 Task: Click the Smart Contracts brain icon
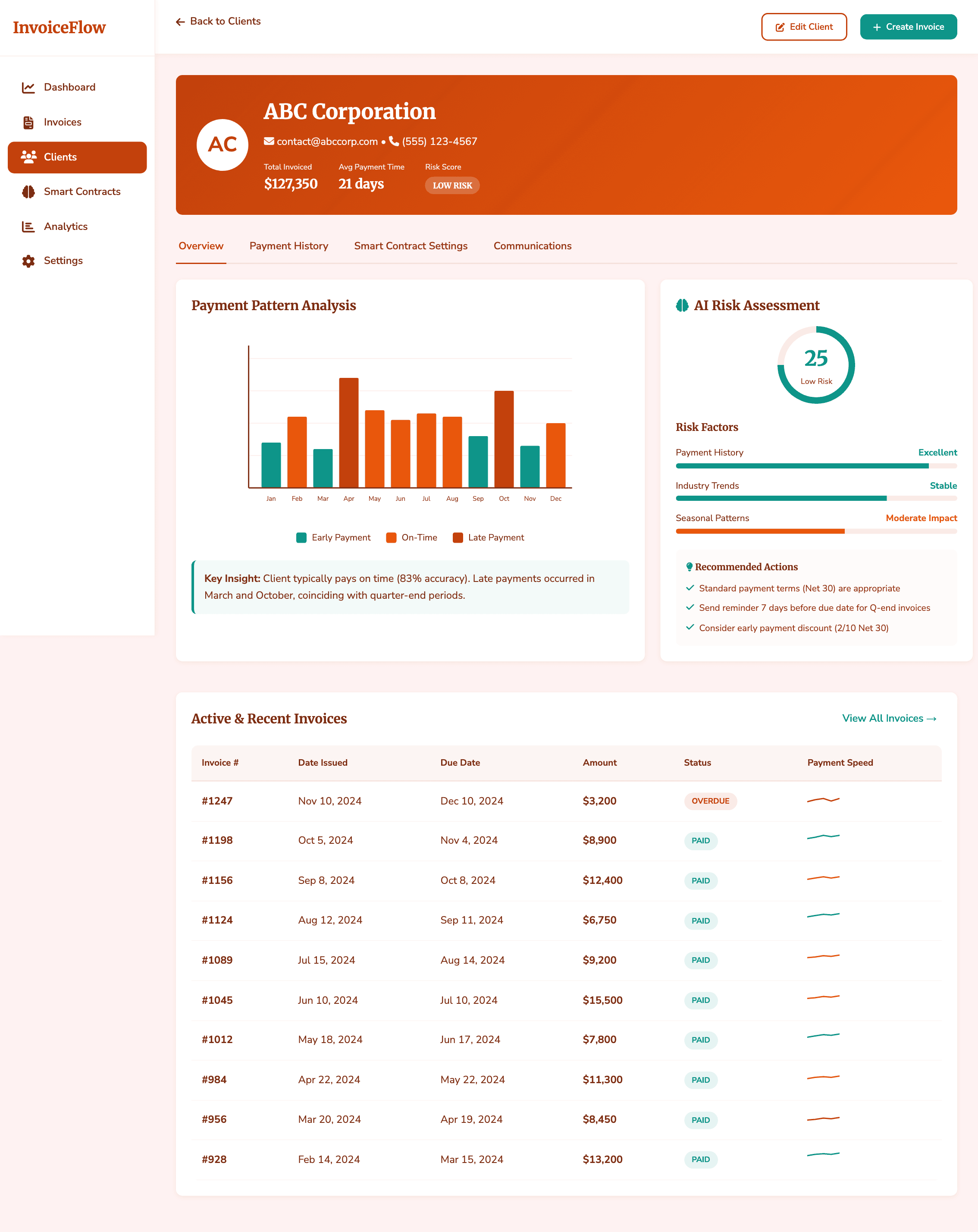(28, 192)
